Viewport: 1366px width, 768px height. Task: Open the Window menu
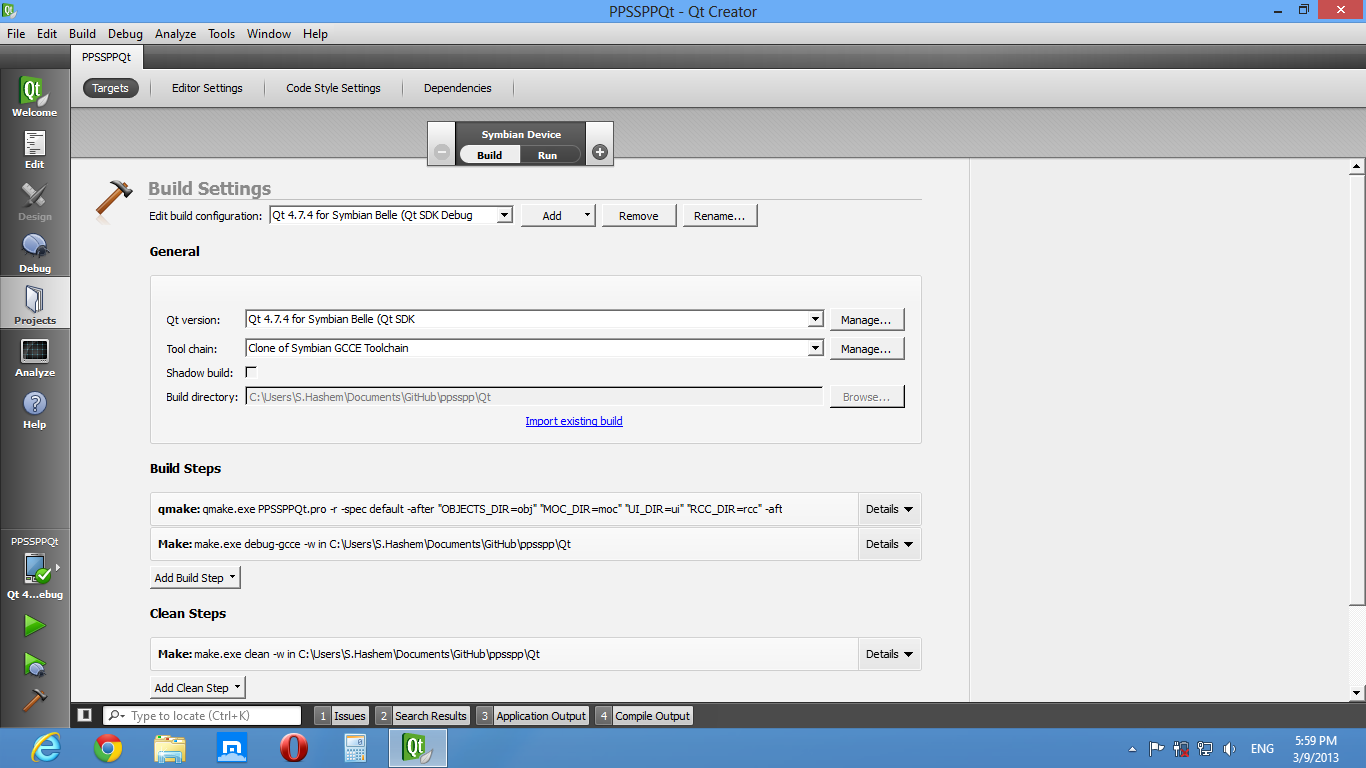click(x=269, y=34)
